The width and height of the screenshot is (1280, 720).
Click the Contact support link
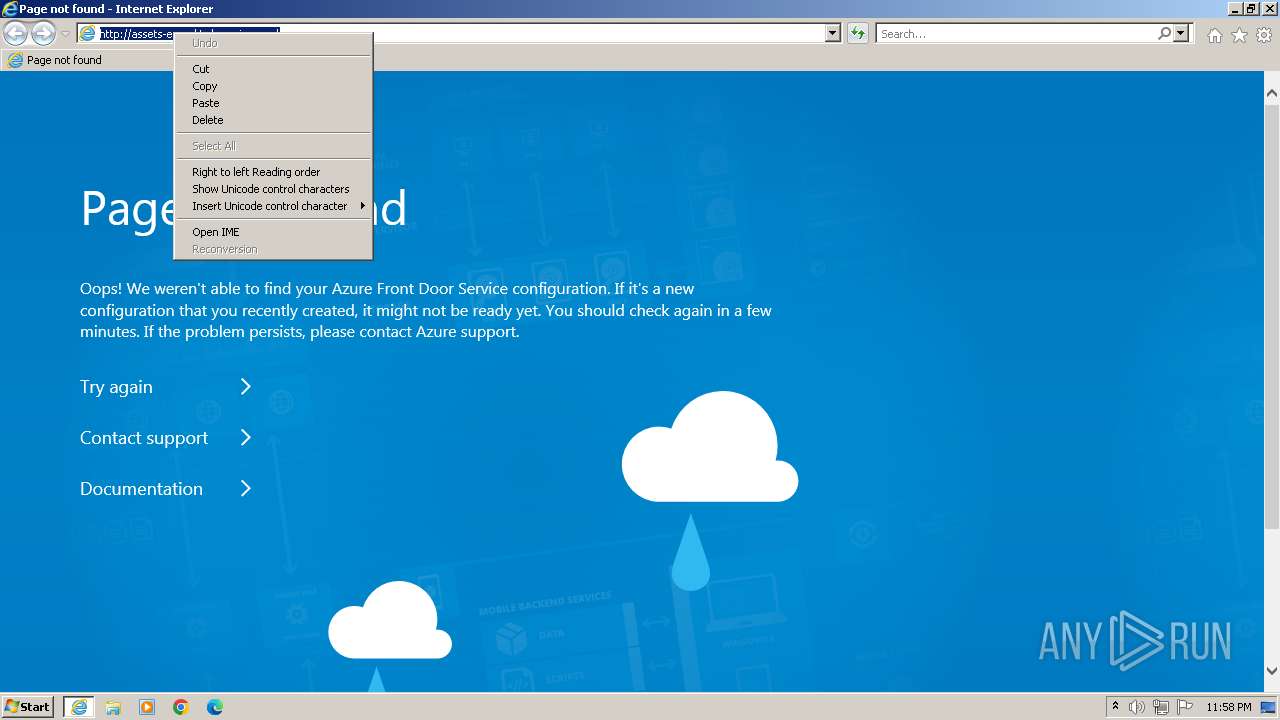(144, 438)
